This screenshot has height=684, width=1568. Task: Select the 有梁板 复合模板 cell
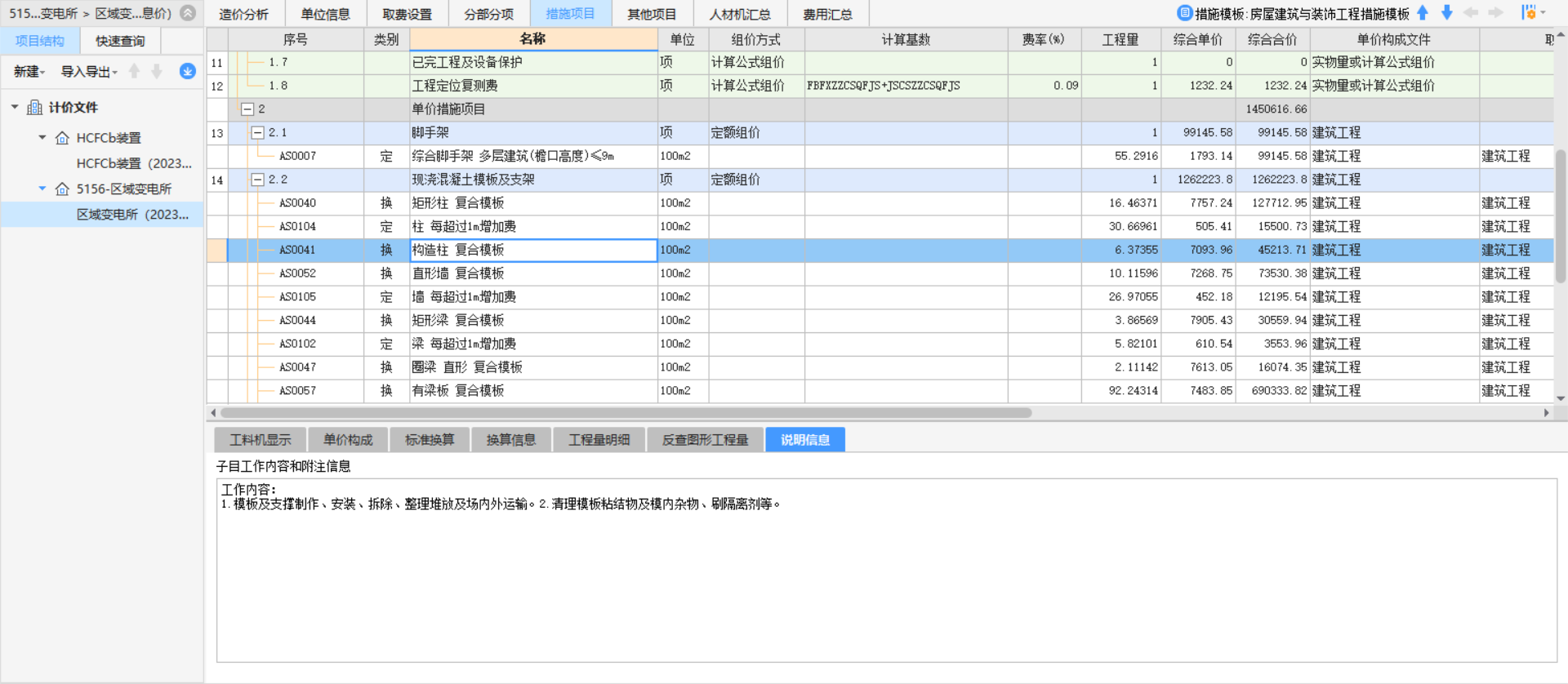pos(533,391)
